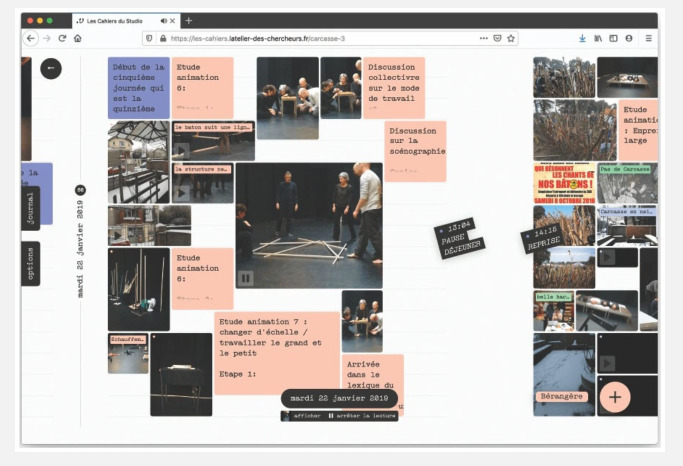Play the 'le baton suit une lign..' video
This screenshot has height=466, width=683.
click(x=181, y=151)
